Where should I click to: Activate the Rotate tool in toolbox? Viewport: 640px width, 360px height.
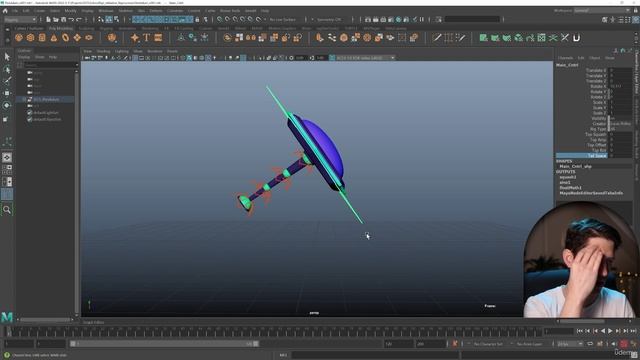pyautogui.click(x=7, y=105)
